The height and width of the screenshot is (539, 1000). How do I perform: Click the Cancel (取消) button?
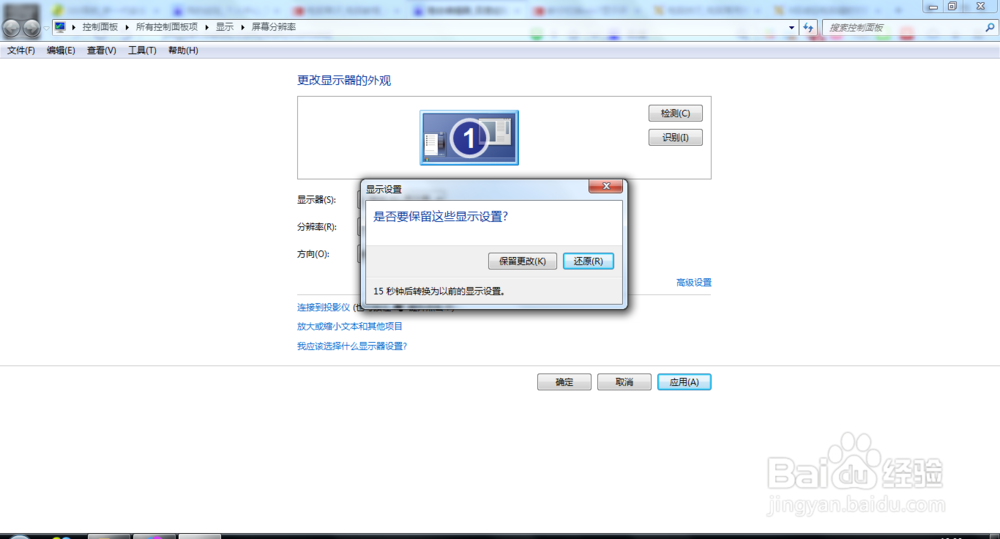click(x=624, y=382)
